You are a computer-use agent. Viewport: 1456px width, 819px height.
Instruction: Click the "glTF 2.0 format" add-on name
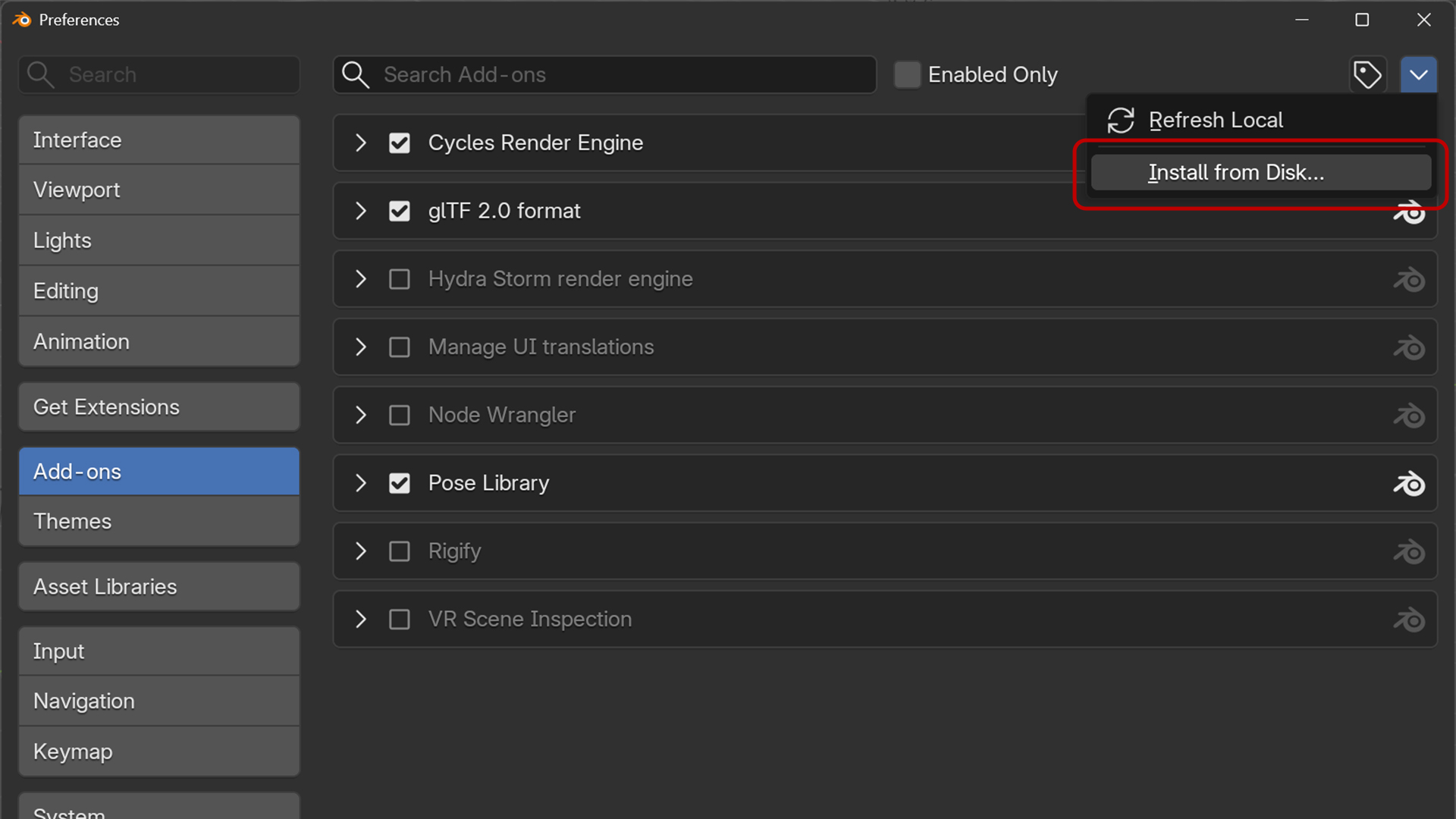tap(504, 211)
